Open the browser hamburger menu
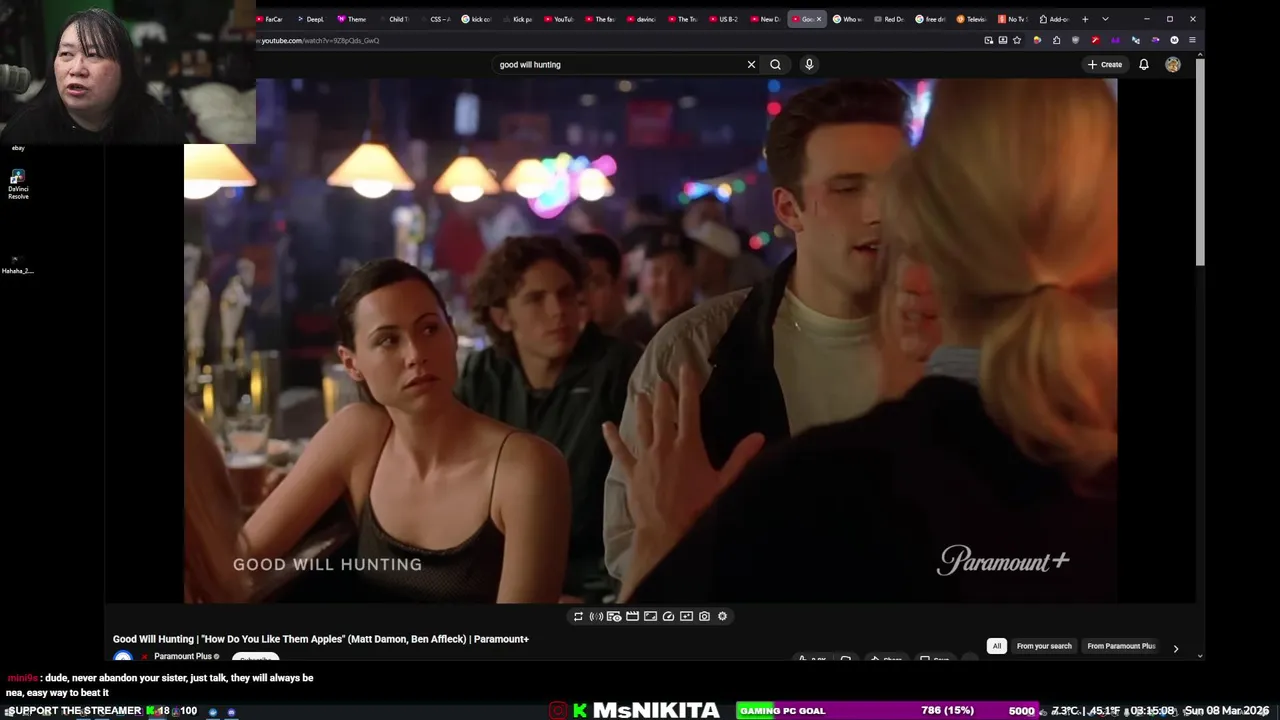 (1192, 40)
